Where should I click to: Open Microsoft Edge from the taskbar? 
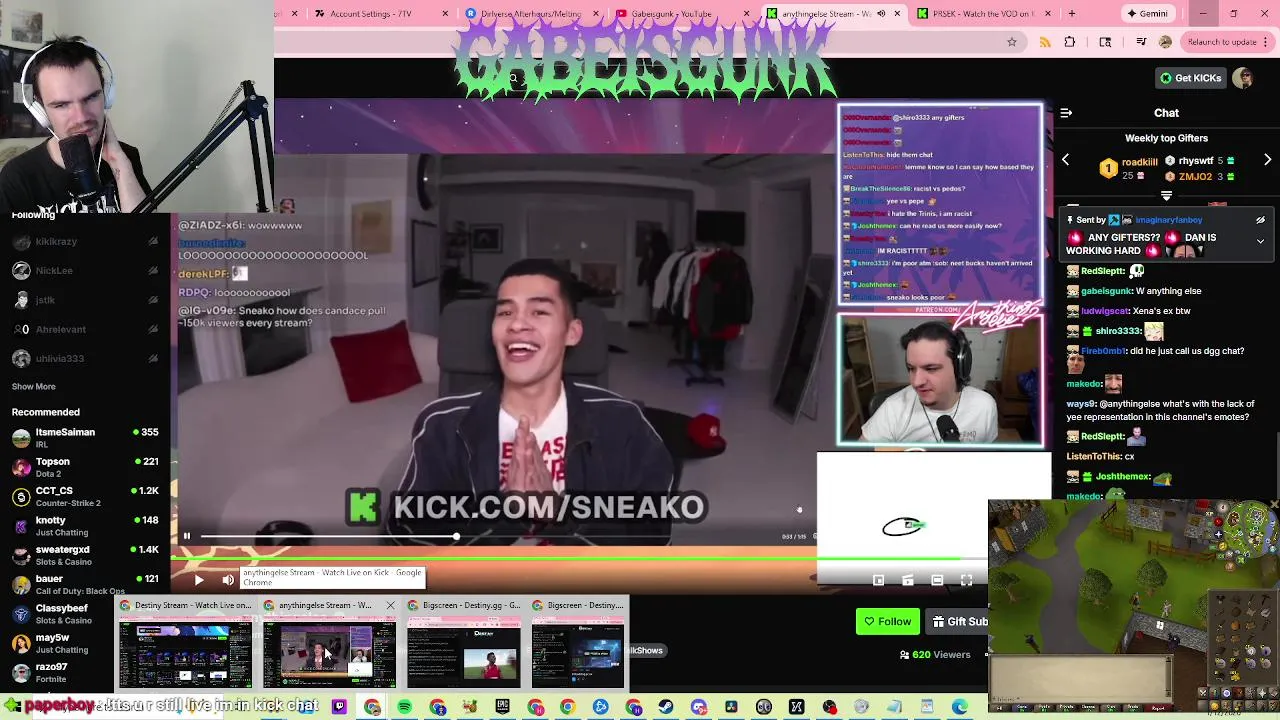pyautogui.click(x=960, y=707)
